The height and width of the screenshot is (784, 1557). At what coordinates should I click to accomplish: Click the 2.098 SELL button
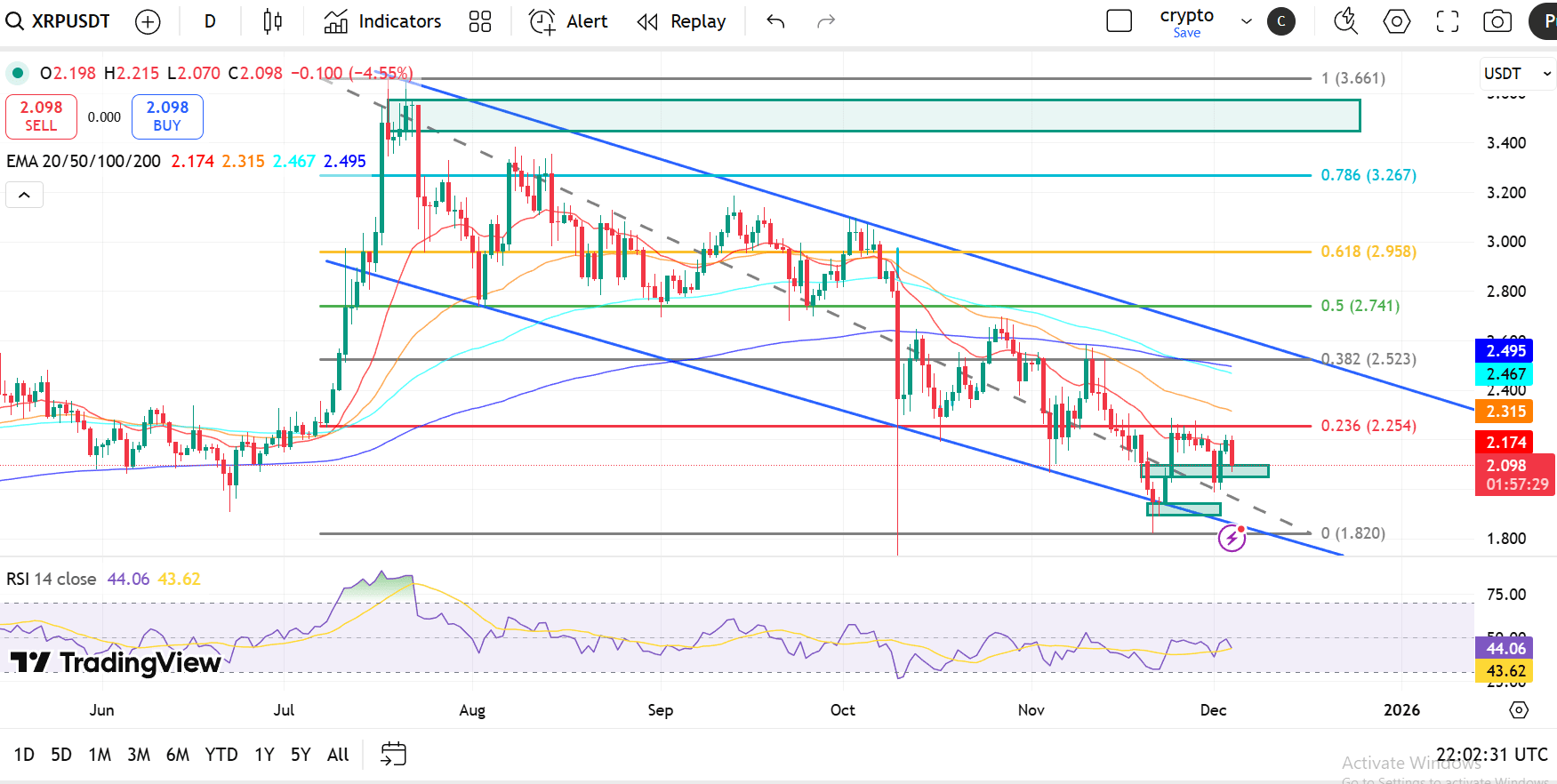tap(41, 116)
